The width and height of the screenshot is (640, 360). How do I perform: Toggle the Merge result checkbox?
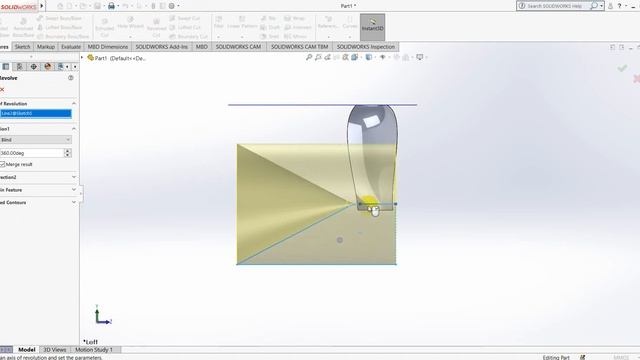click(2, 164)
